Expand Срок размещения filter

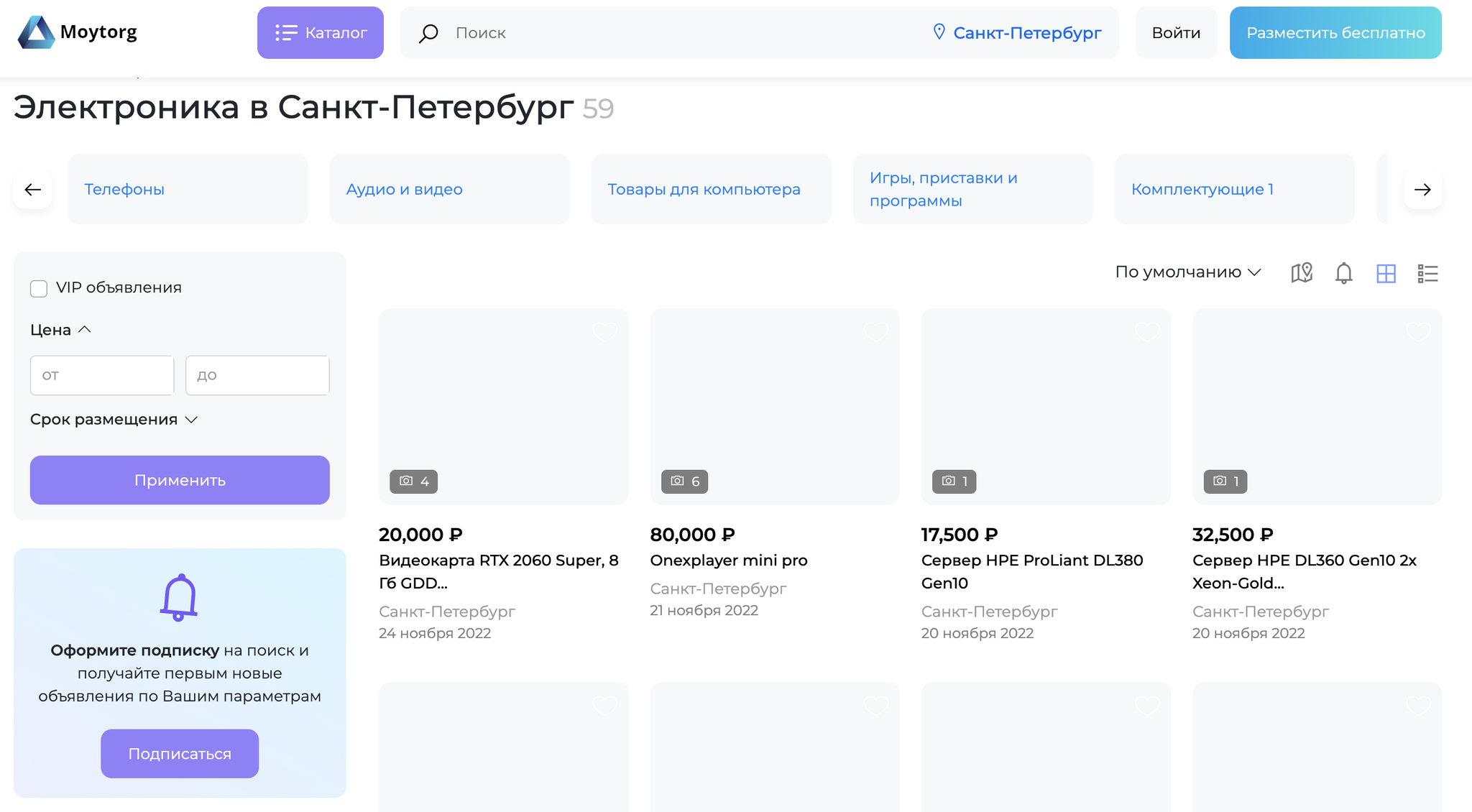tap(114, 420)
